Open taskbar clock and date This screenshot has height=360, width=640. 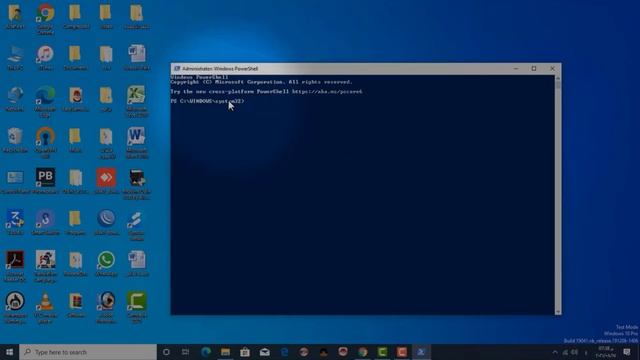[x=606, y=352]
